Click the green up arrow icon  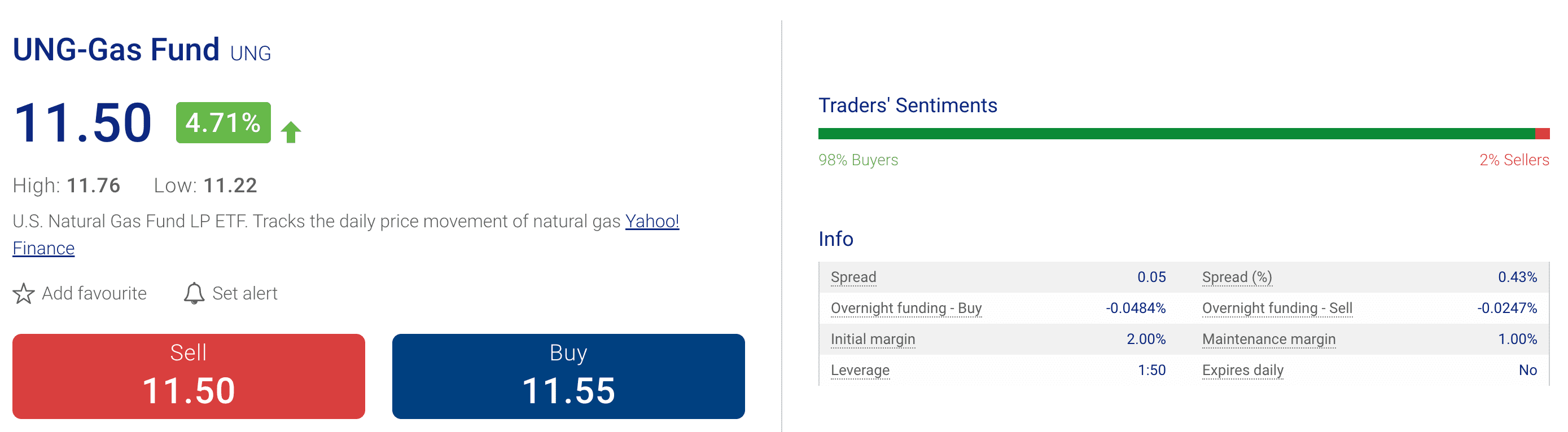[x=291, y=132]
